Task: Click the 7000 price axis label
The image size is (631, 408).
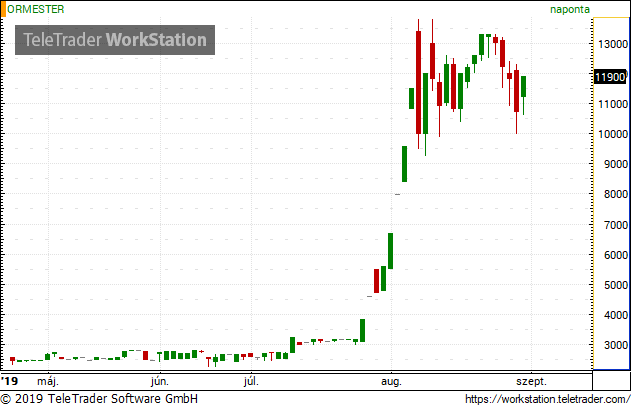Action: pos(616,225)
